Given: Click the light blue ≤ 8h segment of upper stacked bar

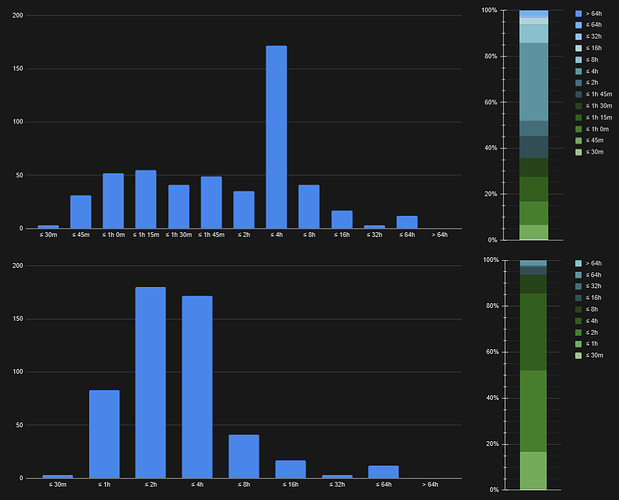Looking at the screenshot, I should (x=534, y=34).
